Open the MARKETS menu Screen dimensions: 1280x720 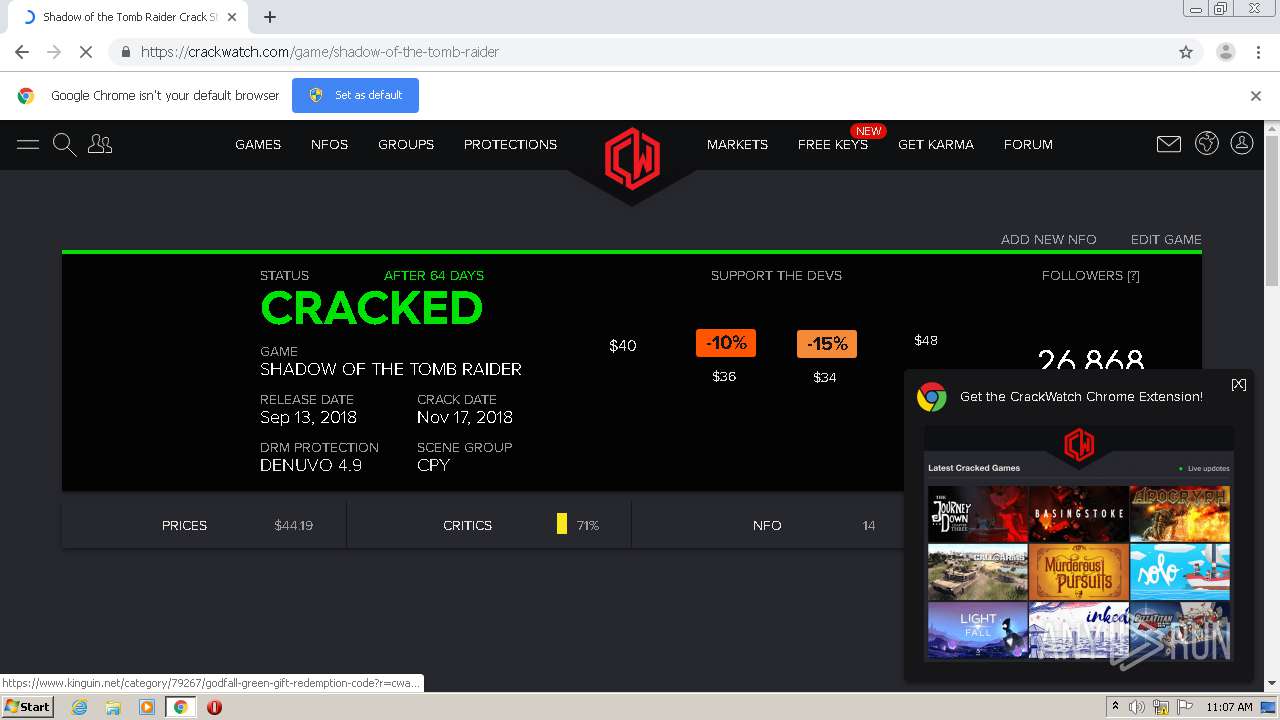click(737, 145)
